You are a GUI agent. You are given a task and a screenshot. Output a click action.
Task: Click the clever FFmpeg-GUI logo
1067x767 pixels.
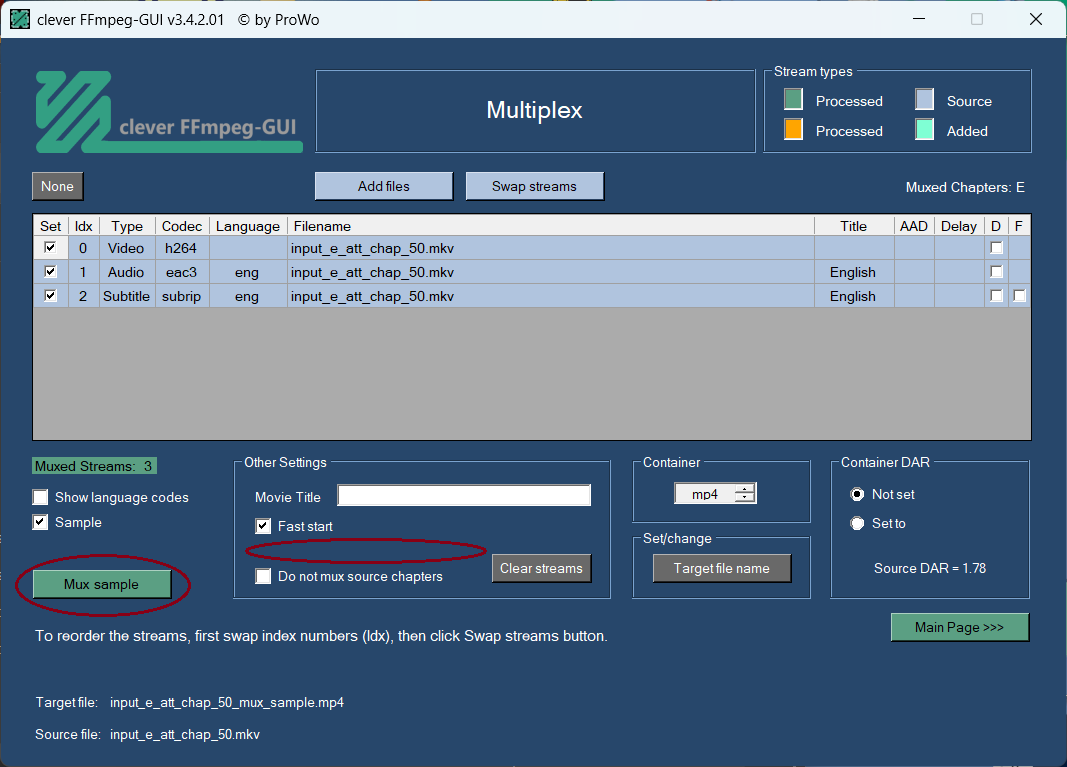[x=168, y=111]
